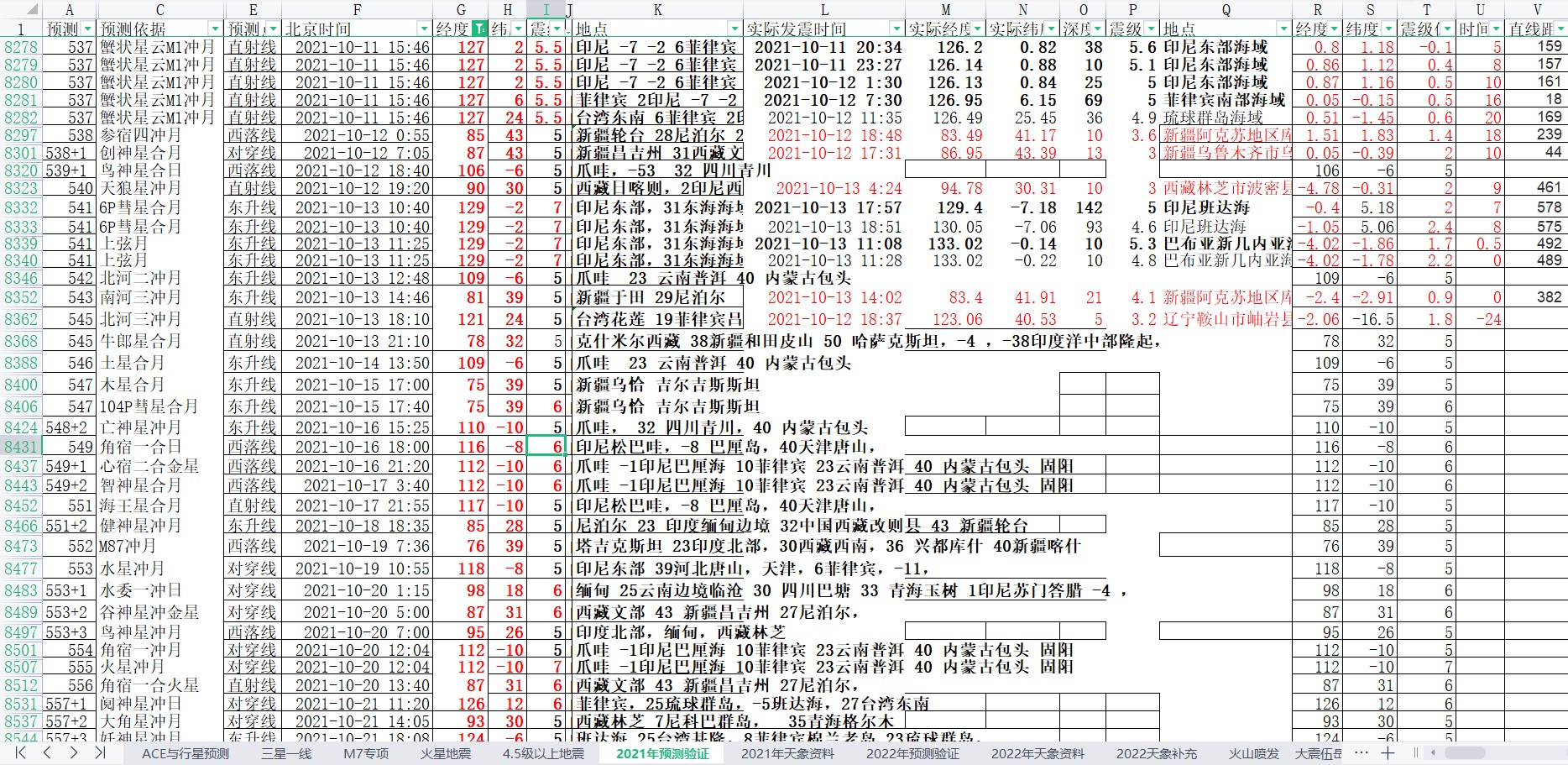Click 新疆乌鲁木齐市 cell in row 8301
The image size is (1568, 765).
pos(1226,153)
